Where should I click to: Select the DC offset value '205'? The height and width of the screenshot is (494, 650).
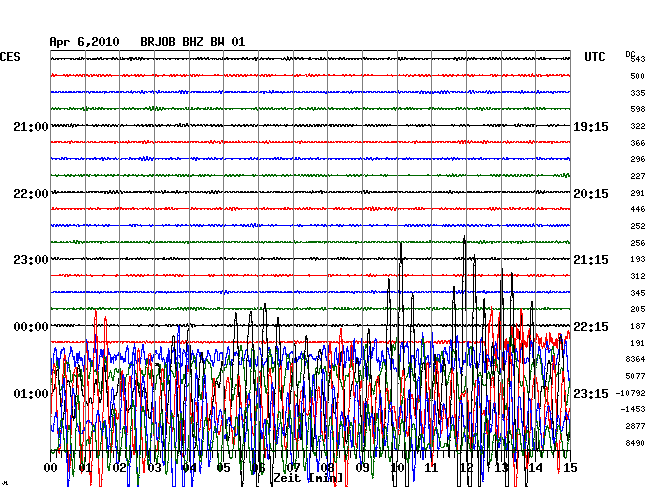(x=638, y=309)
